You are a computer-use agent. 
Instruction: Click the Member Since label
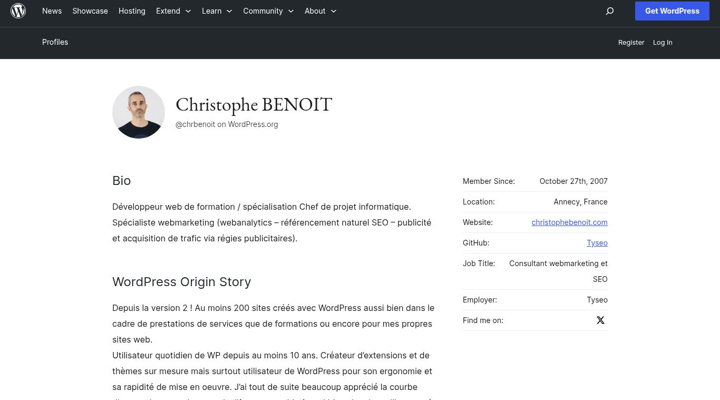(489, 181)
